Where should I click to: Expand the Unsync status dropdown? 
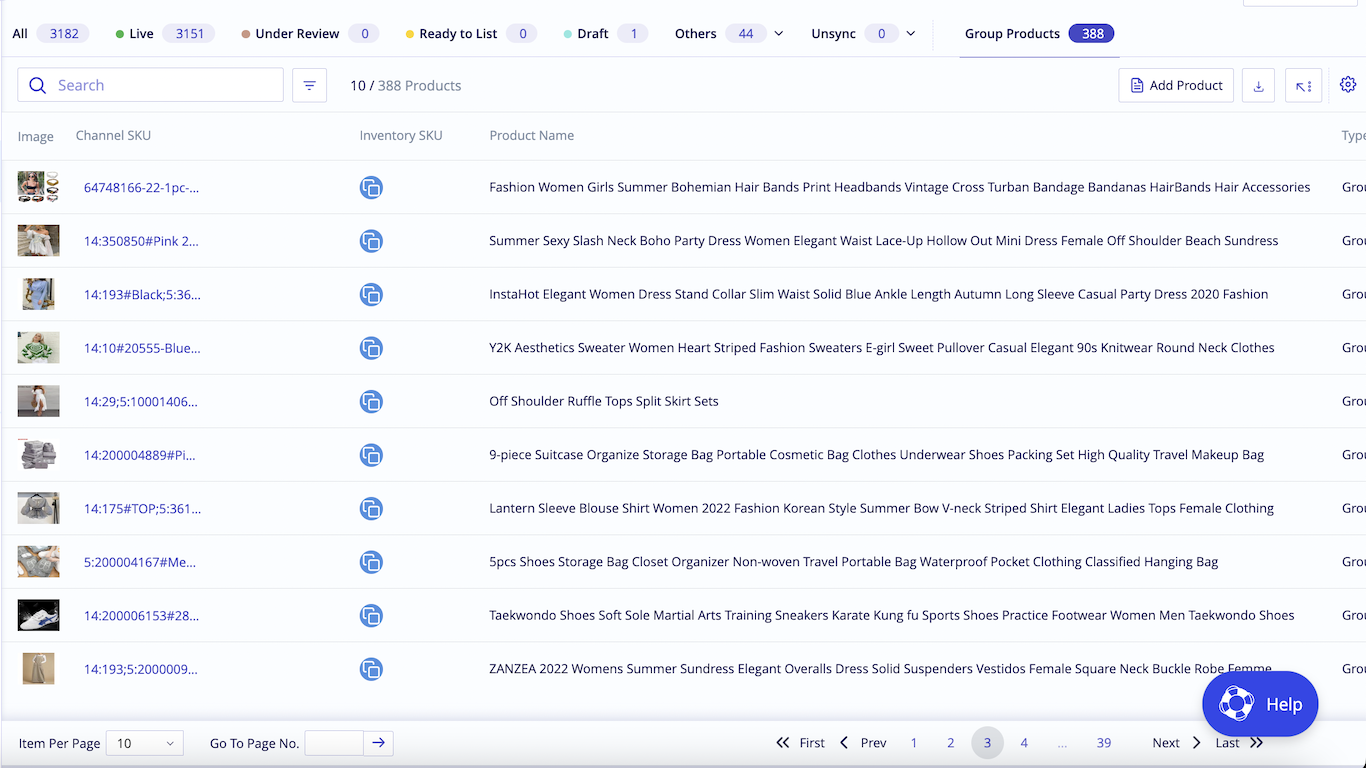910,34
